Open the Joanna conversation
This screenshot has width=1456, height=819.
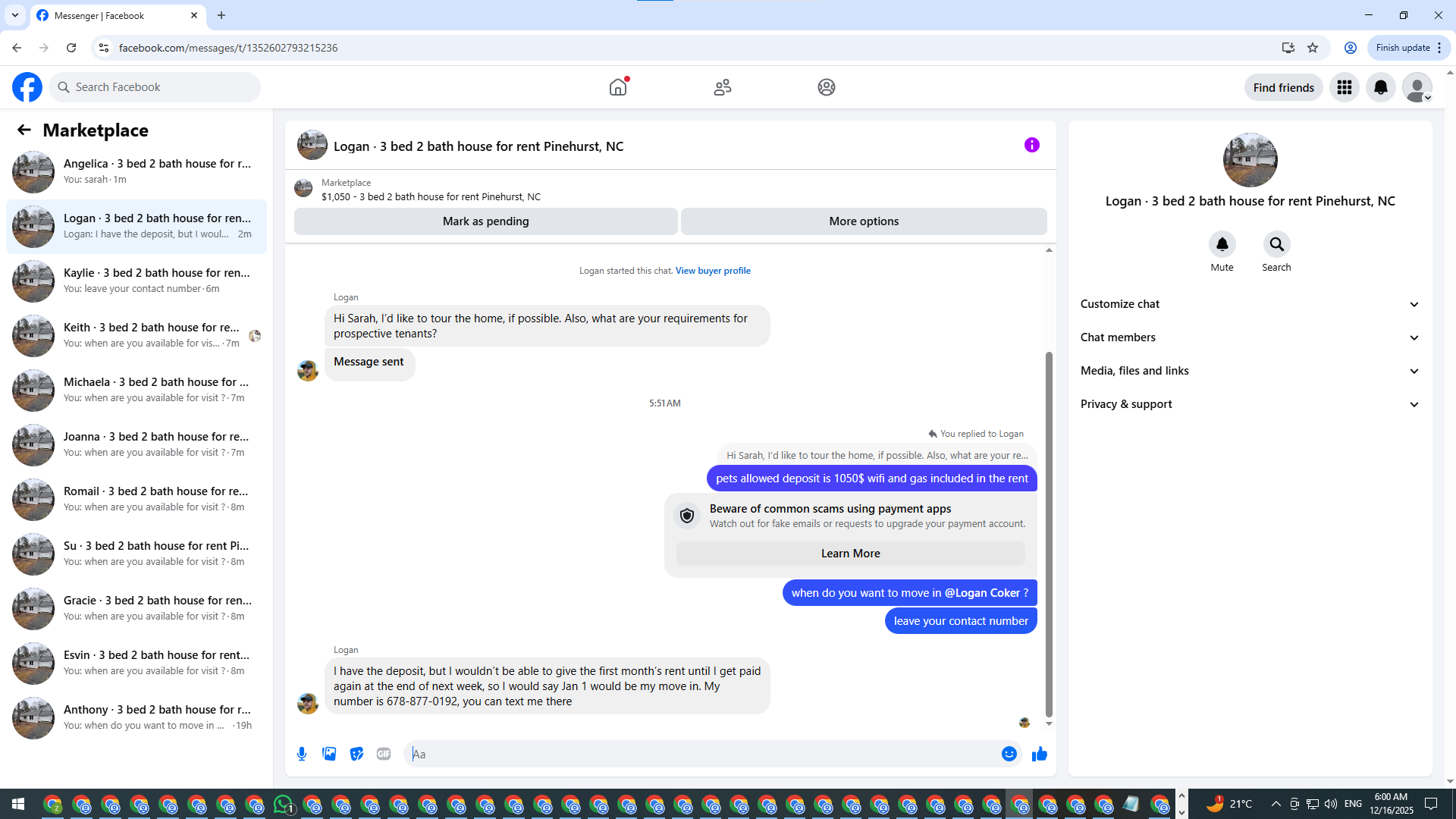tap(136, 445)
